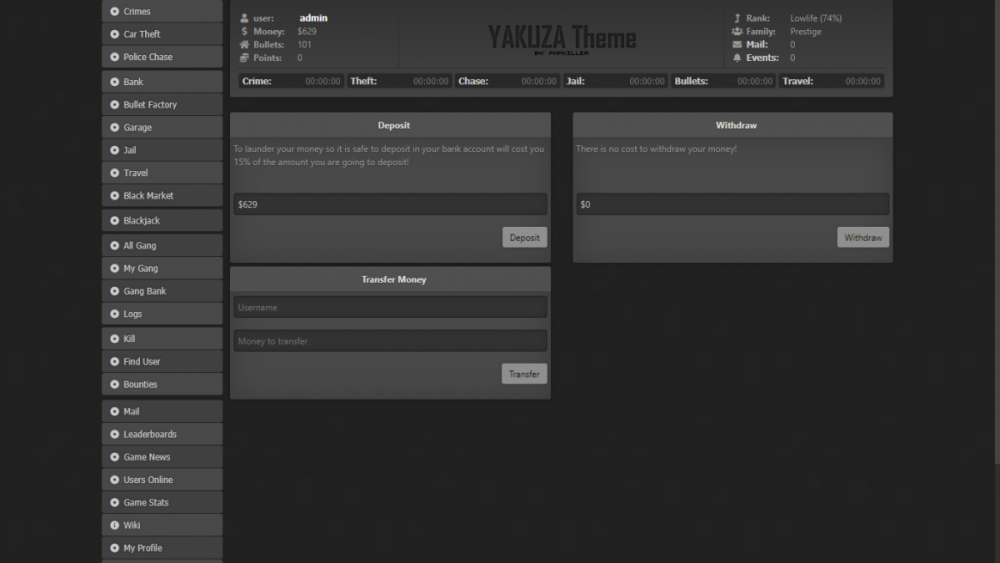Screen dimensions: 1000x563
Task: Select Blackjack from the sidebar
Action: tap(141, 221)
